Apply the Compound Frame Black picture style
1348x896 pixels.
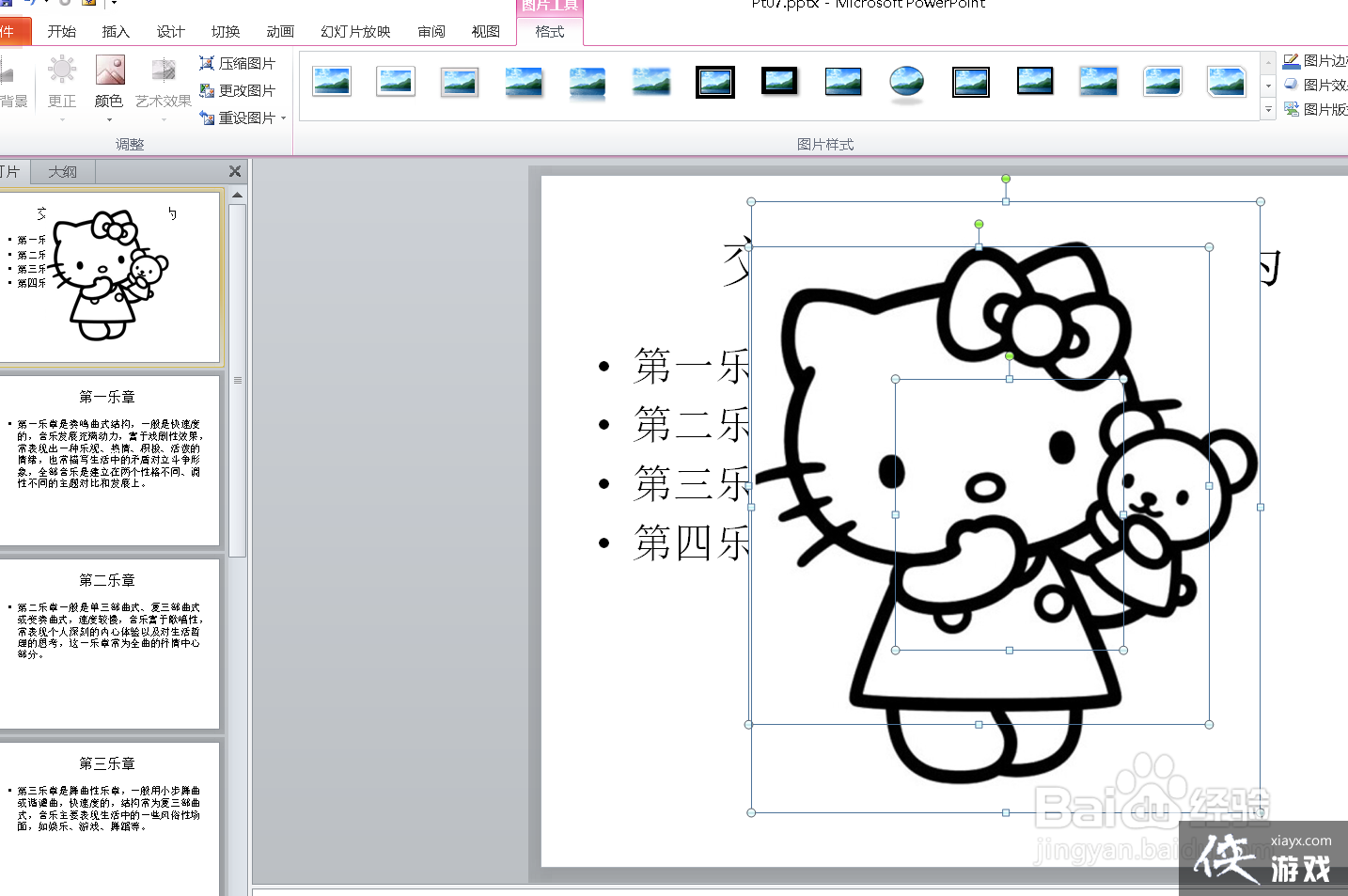click(x=971, y=82)
